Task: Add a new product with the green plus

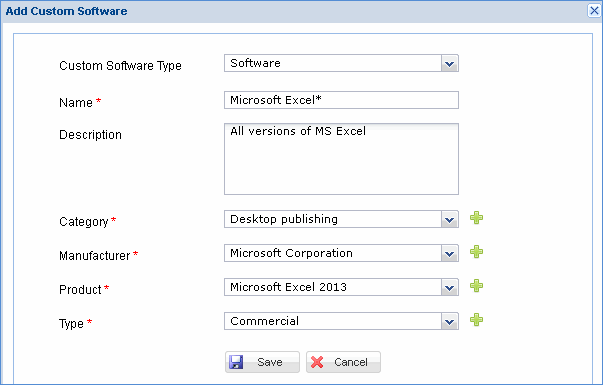Action: (476, 286)
